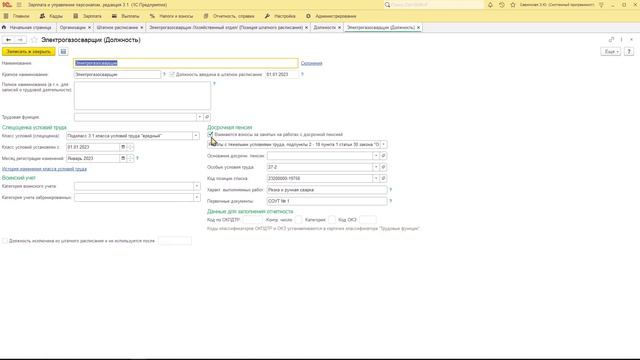Click the search magnifier icon
This screenshot has width=640, height=360.
click(x=387, y=5)
